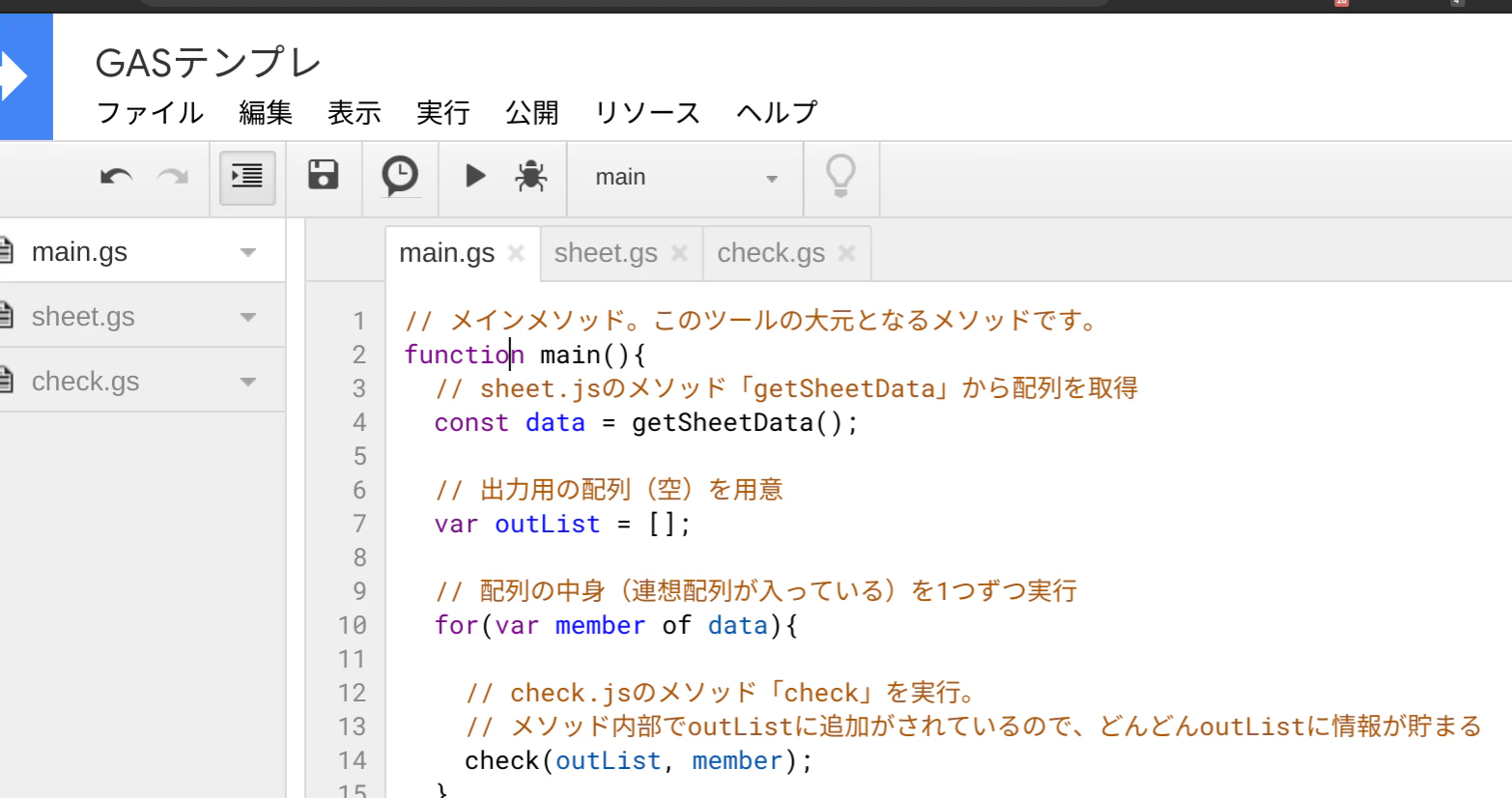Image resolution: width=1512 pixels, height=798 pixels.
Task: Place cursor on the function keyword
Action: point(464,355)
